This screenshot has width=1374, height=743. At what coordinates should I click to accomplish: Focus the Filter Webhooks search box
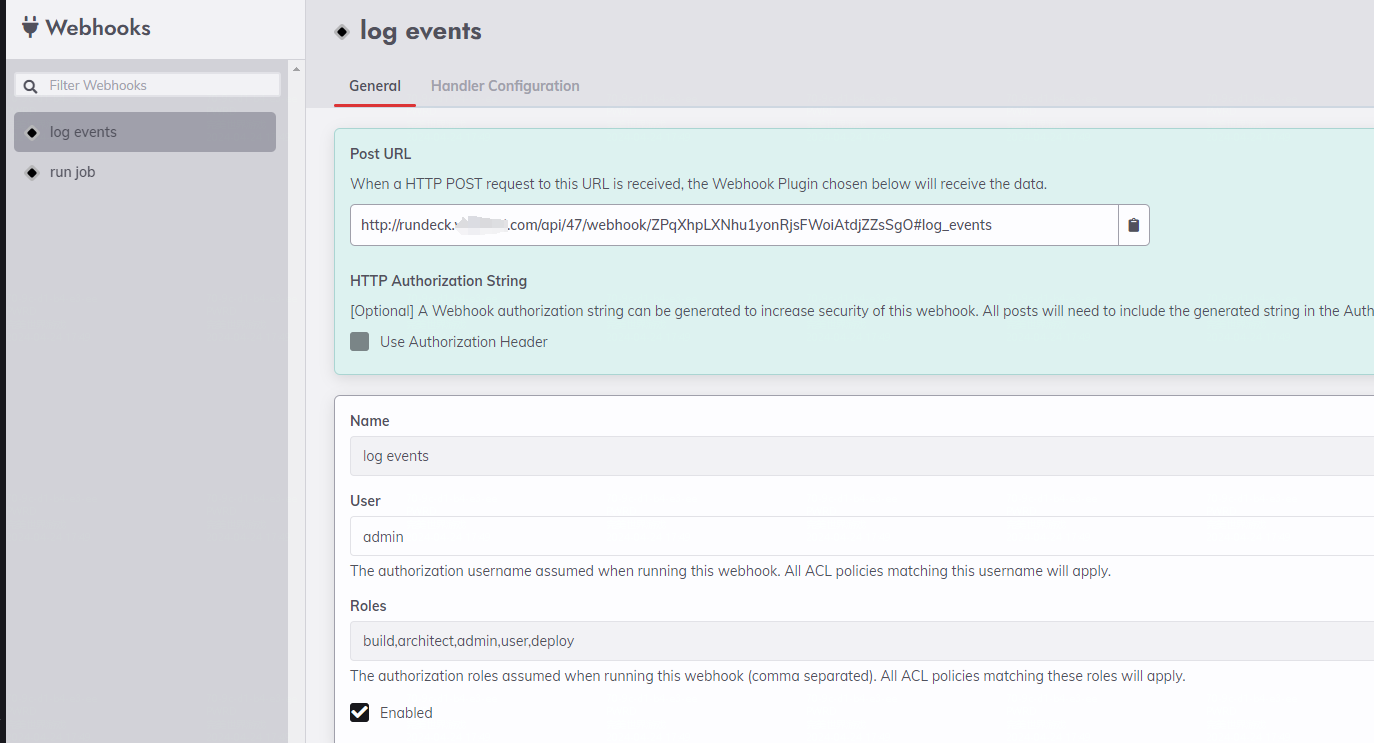tap(160, 86)
